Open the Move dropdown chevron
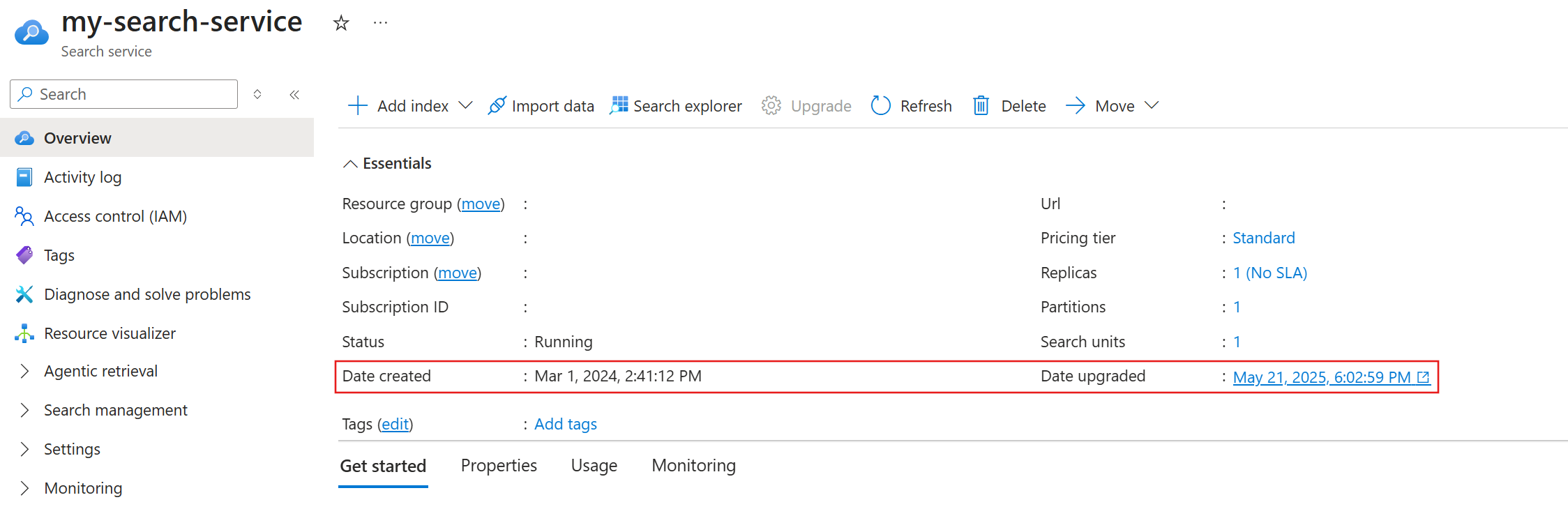Image resolution: width=1568 pixels, height=509 pixels. point(1152,105)
